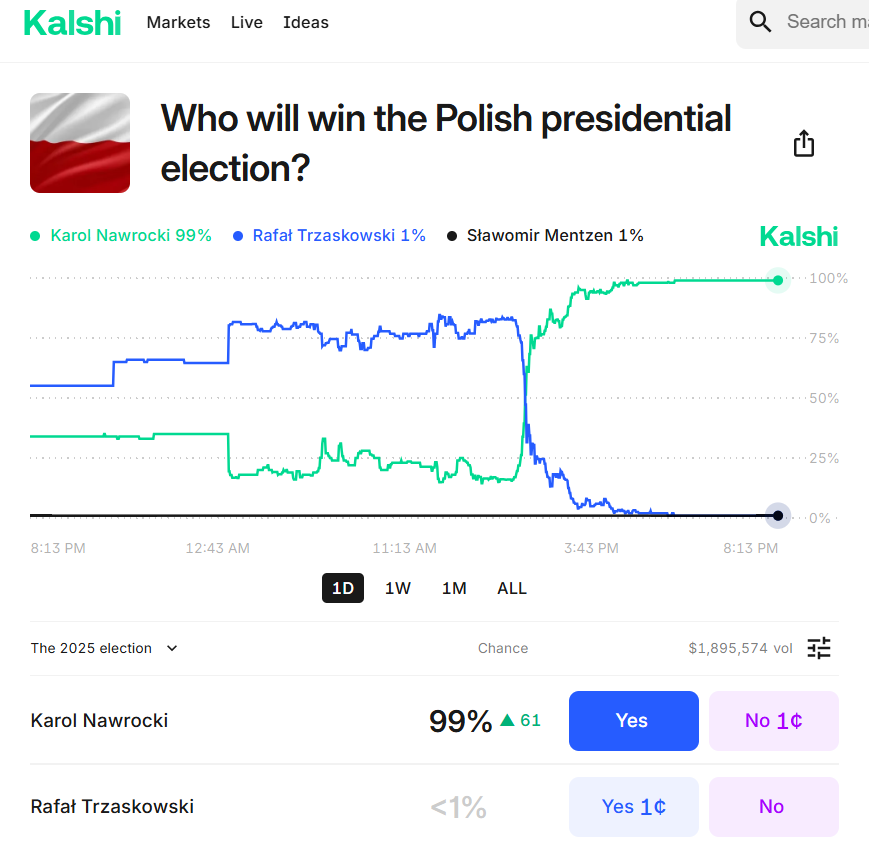Expand The 2025 election dropdown
Image resolution: width=869 pixels, height=845 pixels.
coord(104,648)
